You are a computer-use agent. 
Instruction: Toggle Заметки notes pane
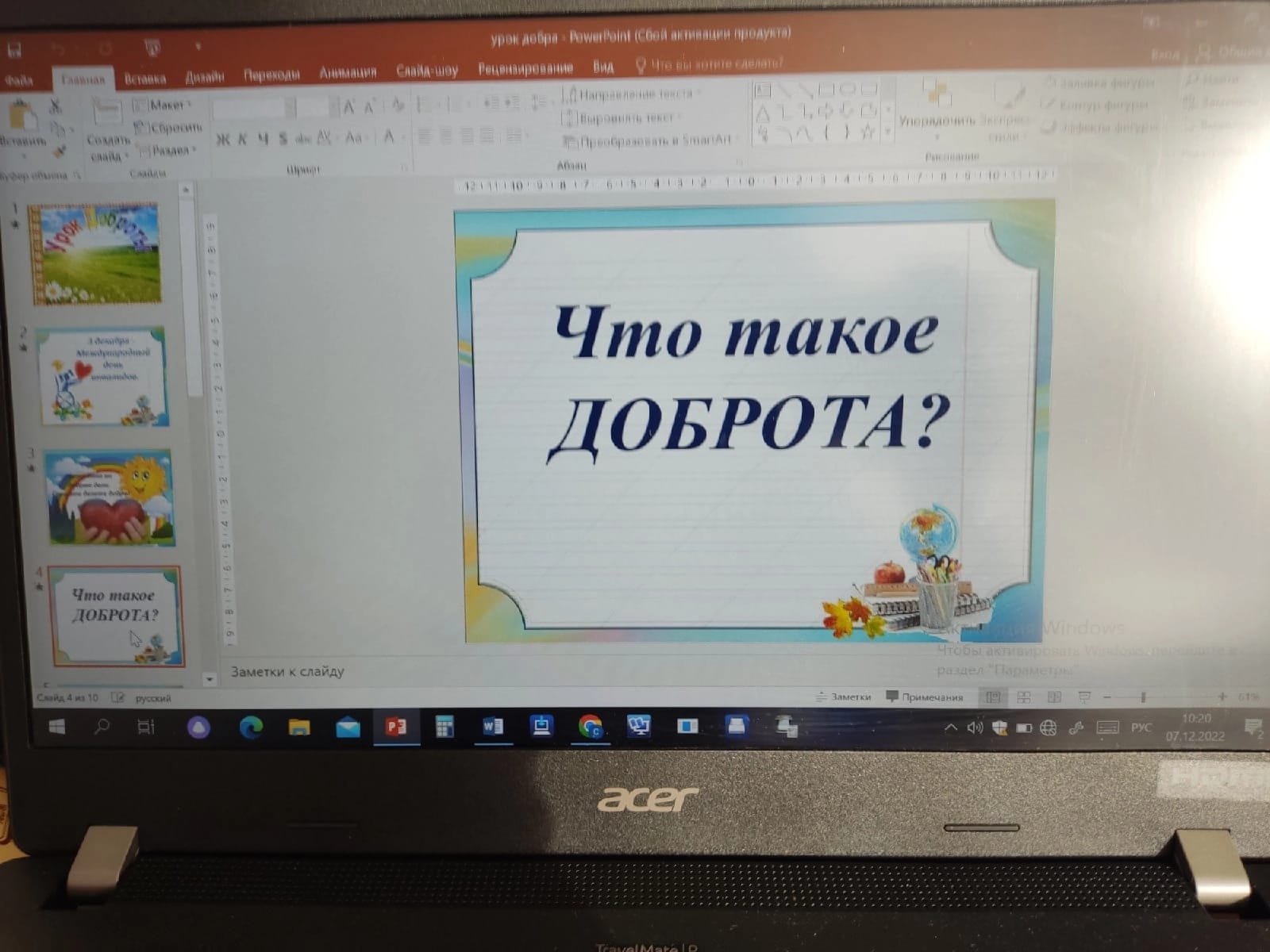pyautogui.click(x=843, y=697)
